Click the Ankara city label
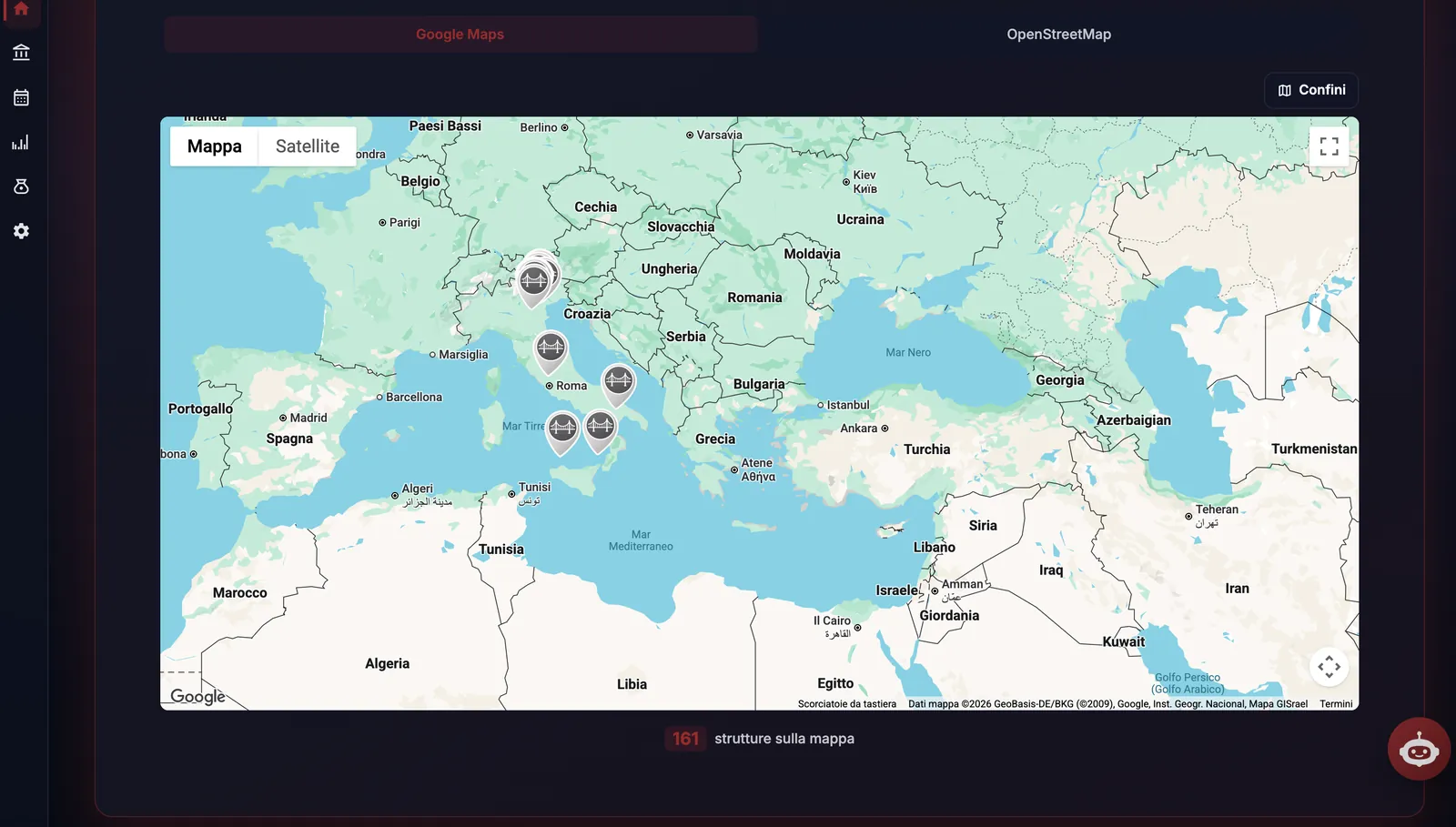The image size is (1456, 827). (x=859, y=429)
